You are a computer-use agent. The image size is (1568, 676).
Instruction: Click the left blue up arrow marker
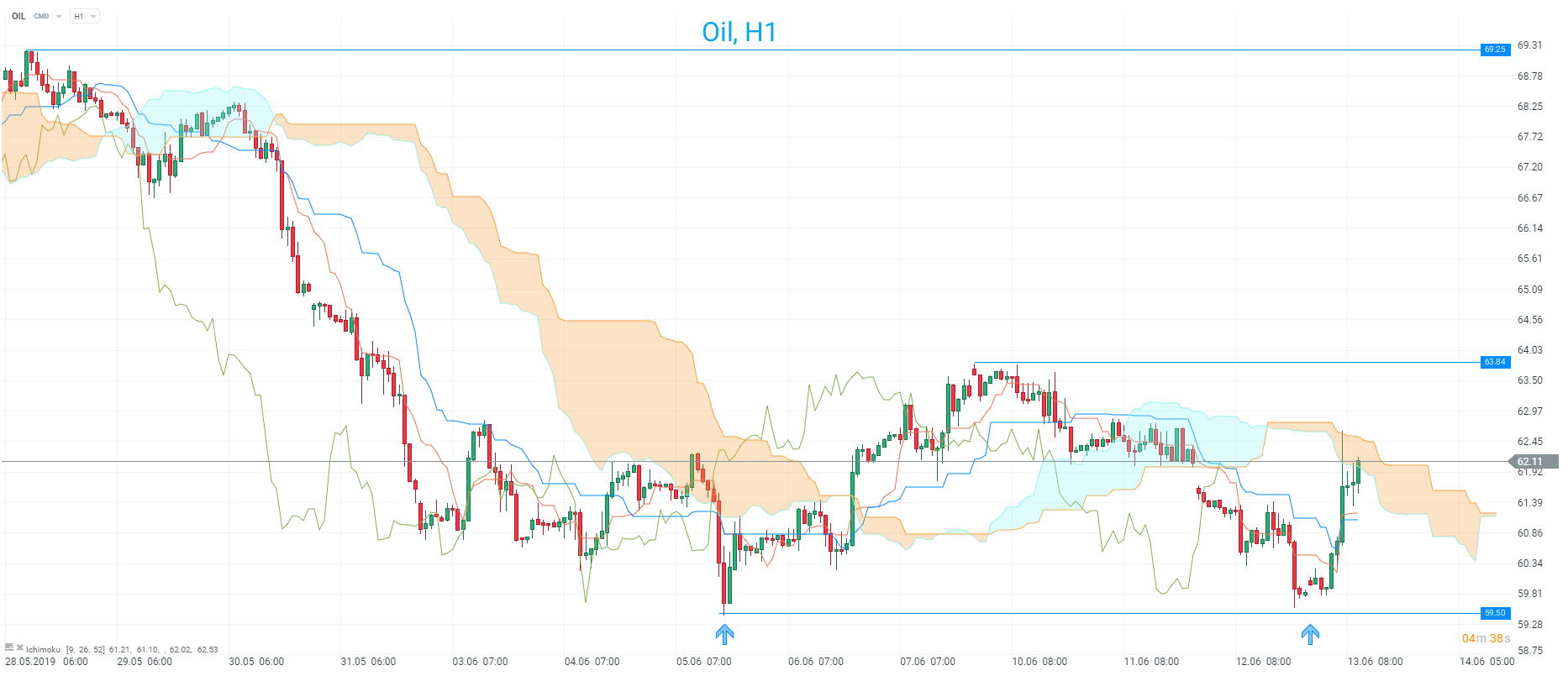(724, 634)
